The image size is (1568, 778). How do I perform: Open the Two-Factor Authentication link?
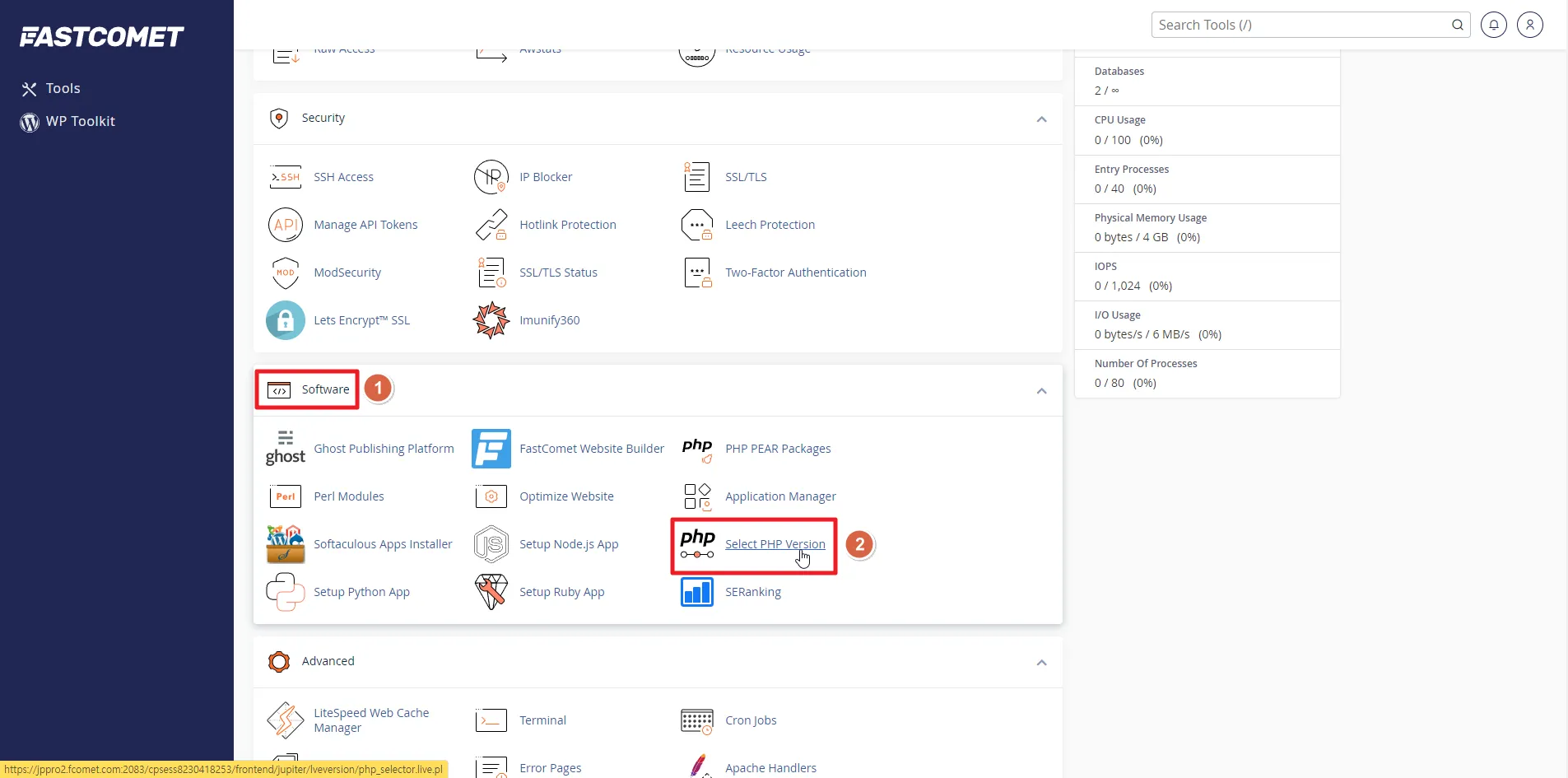coord(796,273)
